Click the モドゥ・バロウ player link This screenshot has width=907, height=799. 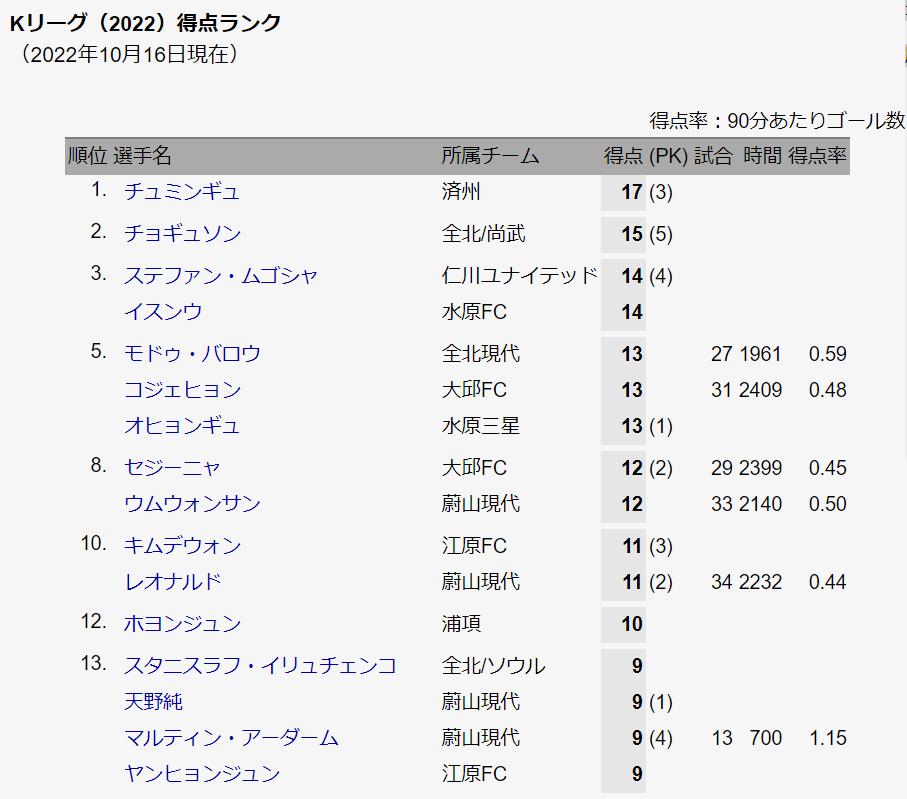pos(192,354)
